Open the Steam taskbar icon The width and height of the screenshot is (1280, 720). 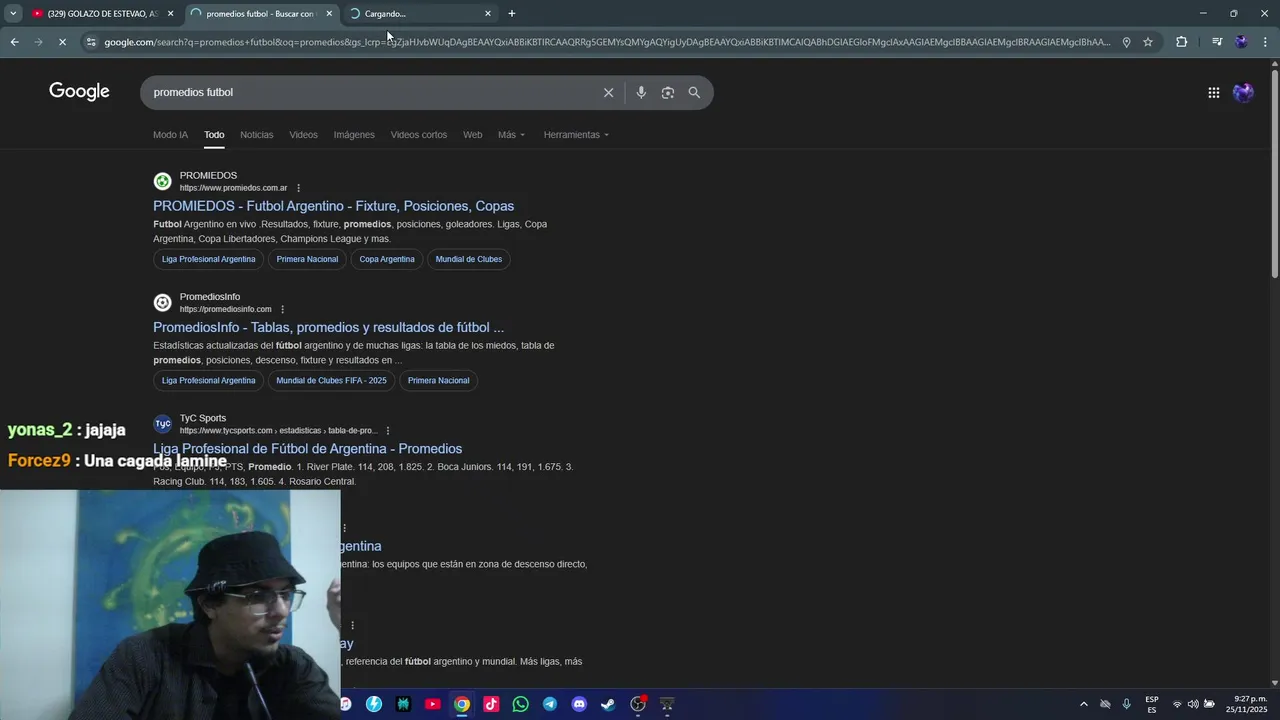tap(608, 704)
